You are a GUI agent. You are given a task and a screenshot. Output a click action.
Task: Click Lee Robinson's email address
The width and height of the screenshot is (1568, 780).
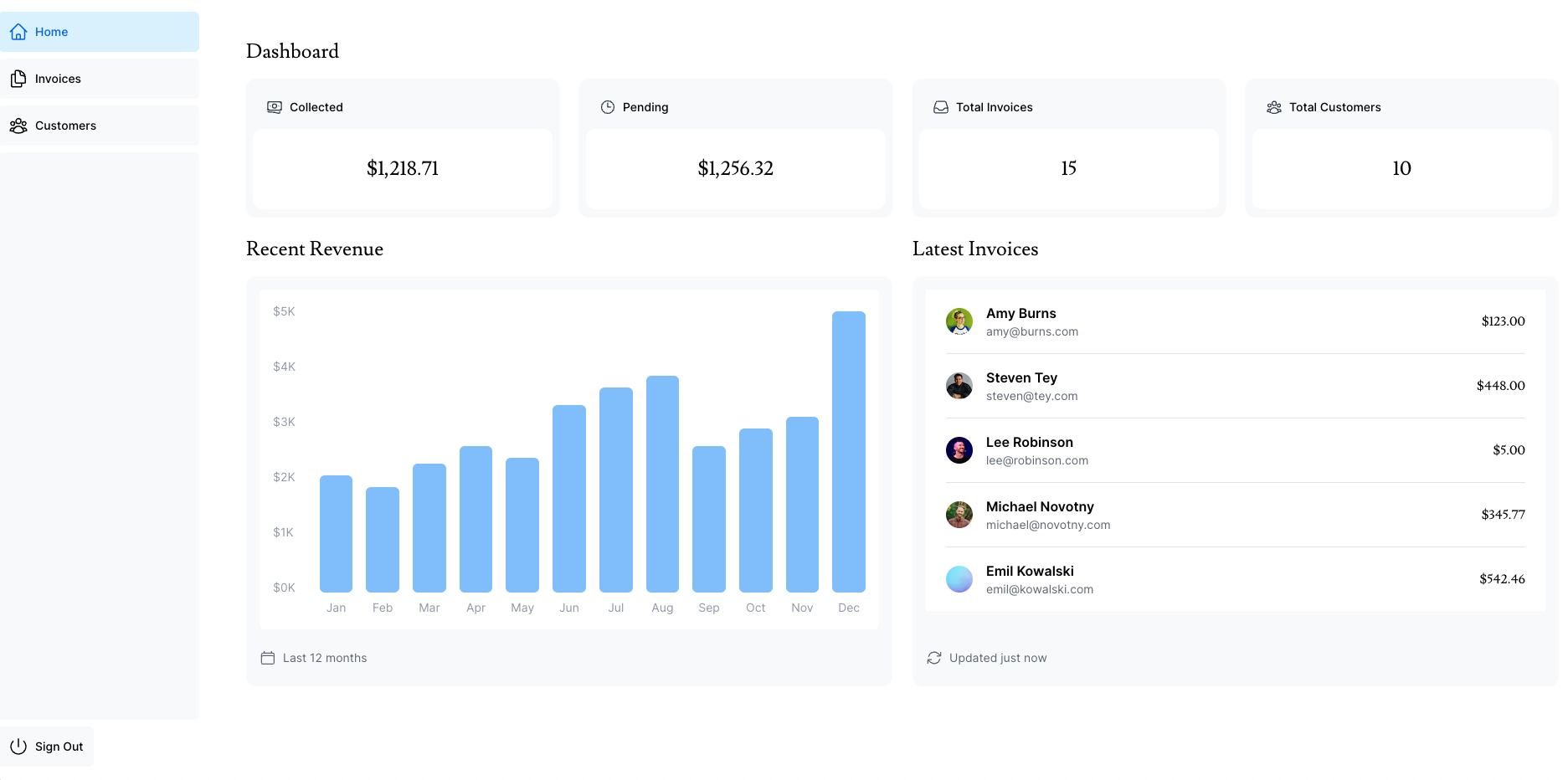click(x=1037, y=460)
